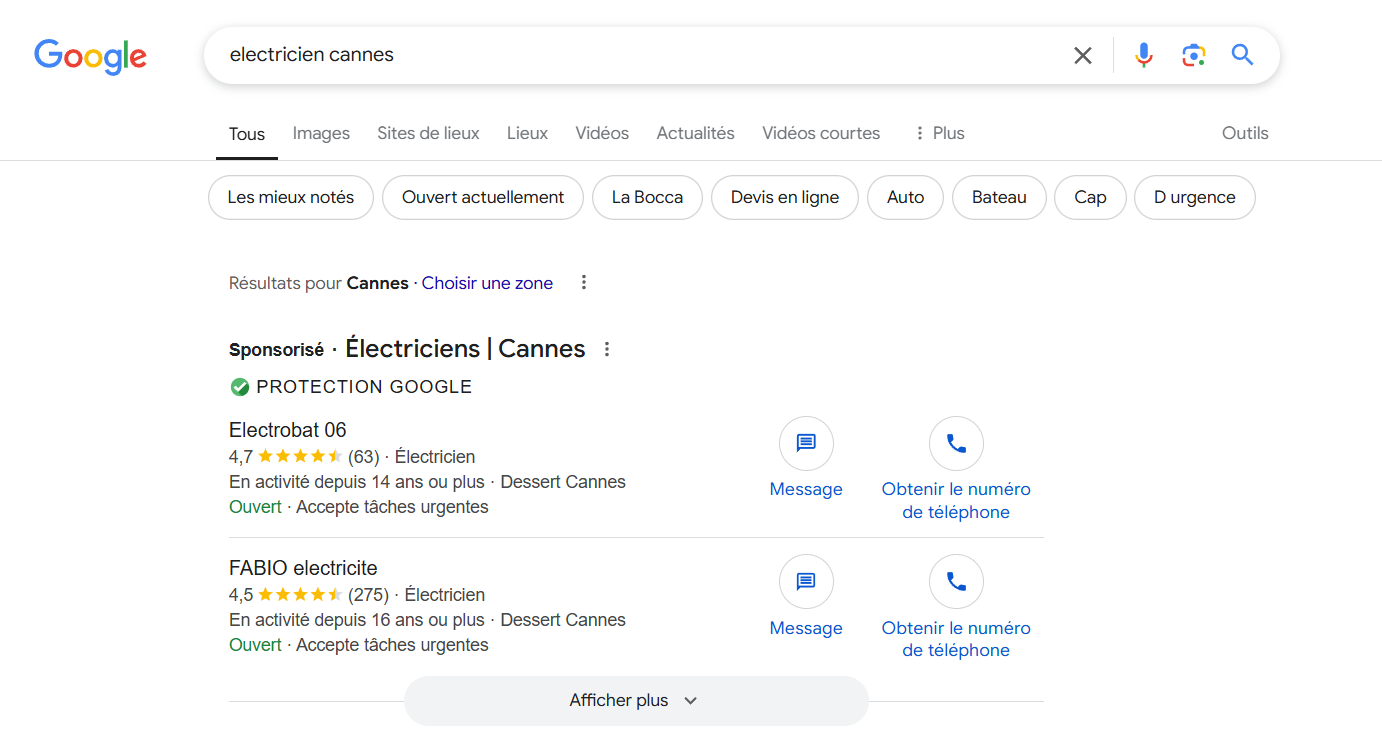The height and width of the screenshot is (740, 1382).
Task: Open sponsored Électriciens Cannes options menu
Action: [x=606, y=349]
